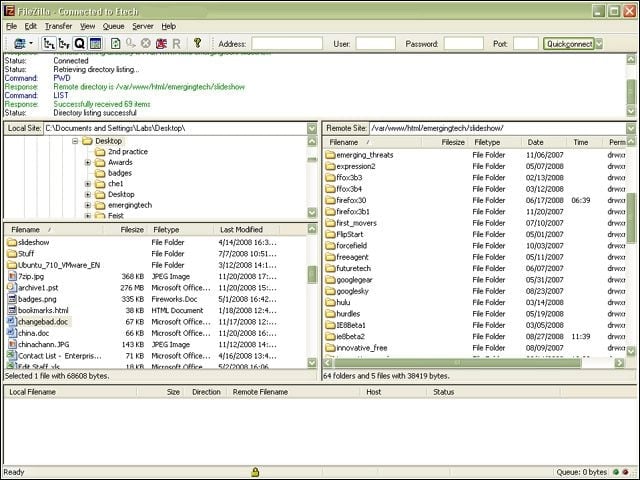Click the red activity LED indicator
Image resolution: width=640 pixels, height=480 pixels.
click(625, 472)
